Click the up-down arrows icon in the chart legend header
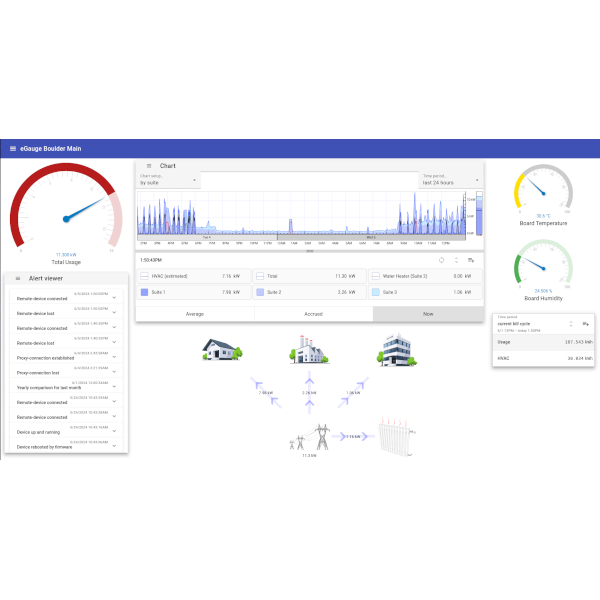The height and width of the screenshot is (600, 600). click(x=456, y=260)
